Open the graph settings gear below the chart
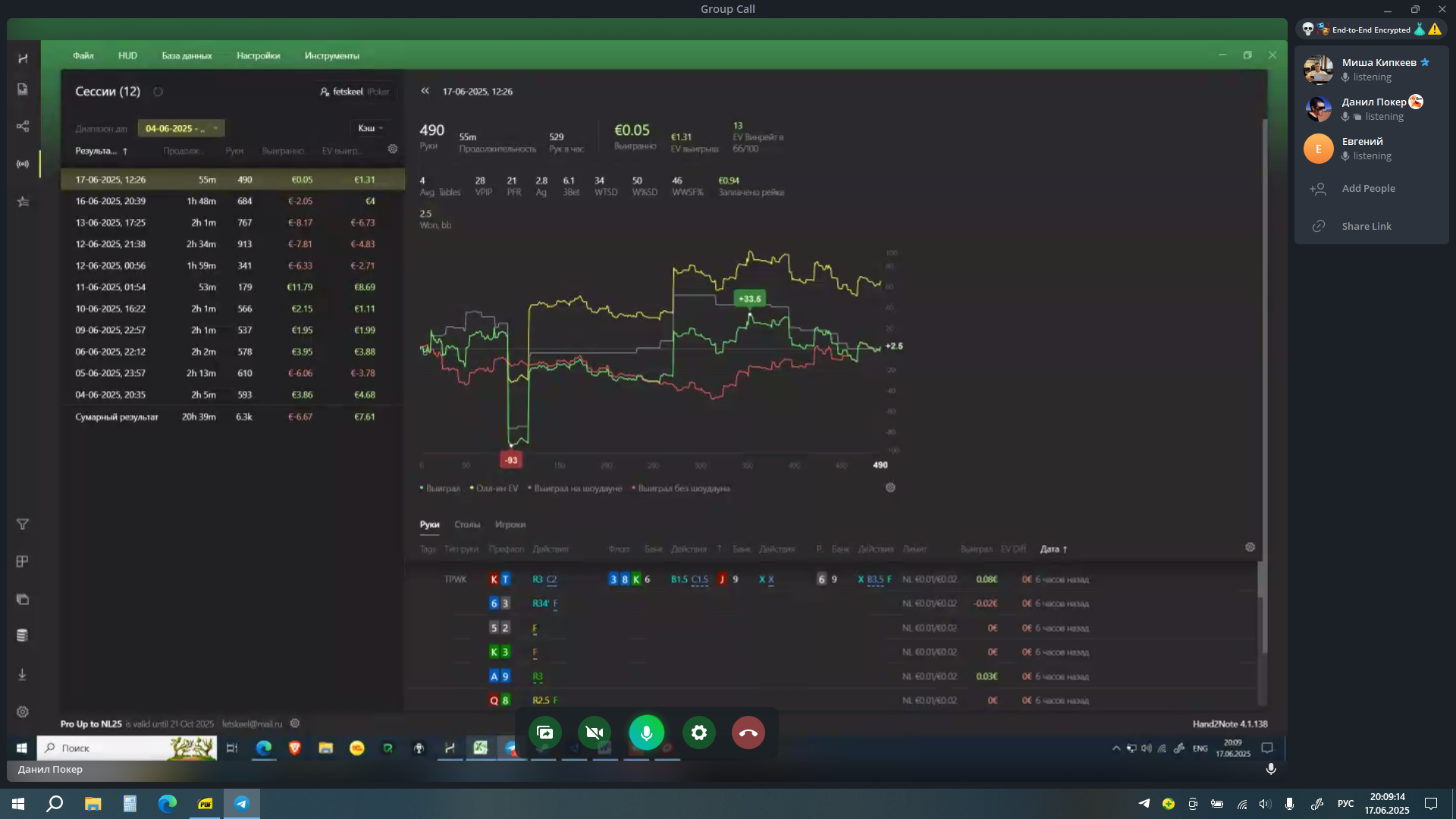The width and height of the screenshot is (1456, 819). tap(890, 488)
